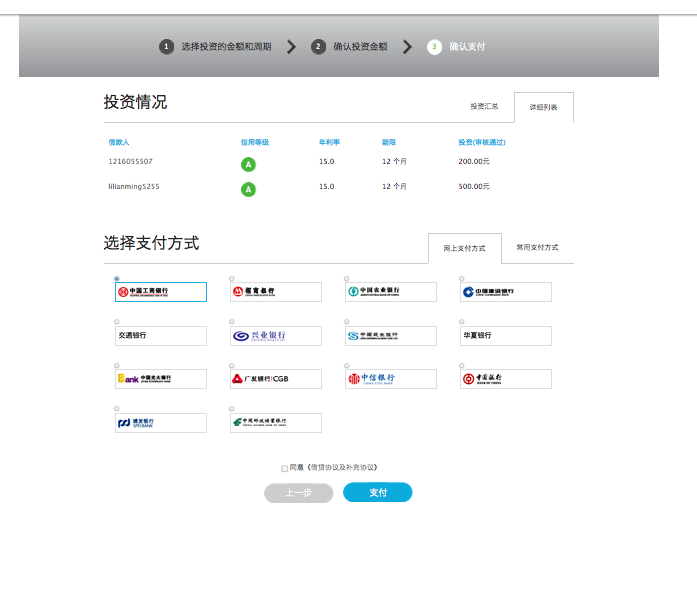
Task: Click the blue 支付 button
Action: click(377, 492)
